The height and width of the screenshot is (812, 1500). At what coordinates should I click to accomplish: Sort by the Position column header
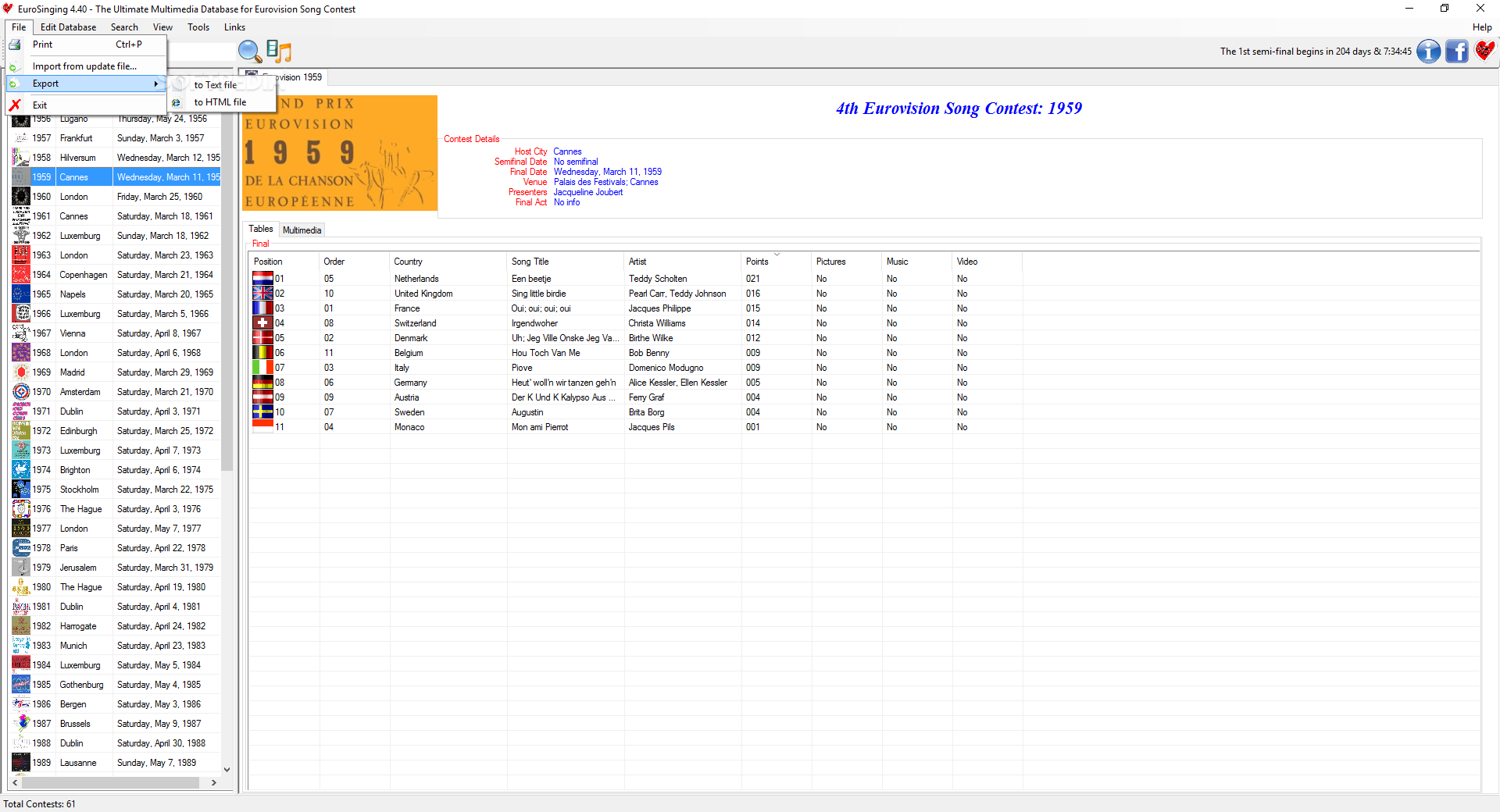(x=284, y=262)
